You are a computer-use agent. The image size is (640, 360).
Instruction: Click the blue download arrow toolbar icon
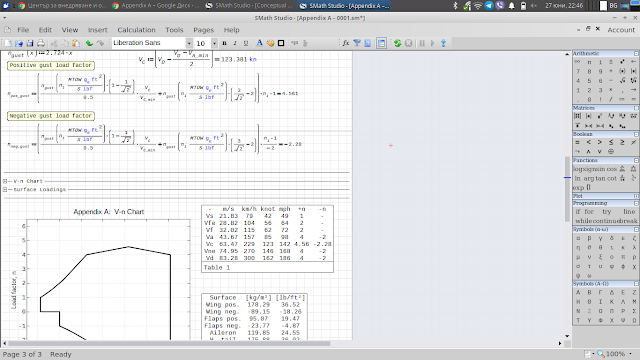coord(443,43)
